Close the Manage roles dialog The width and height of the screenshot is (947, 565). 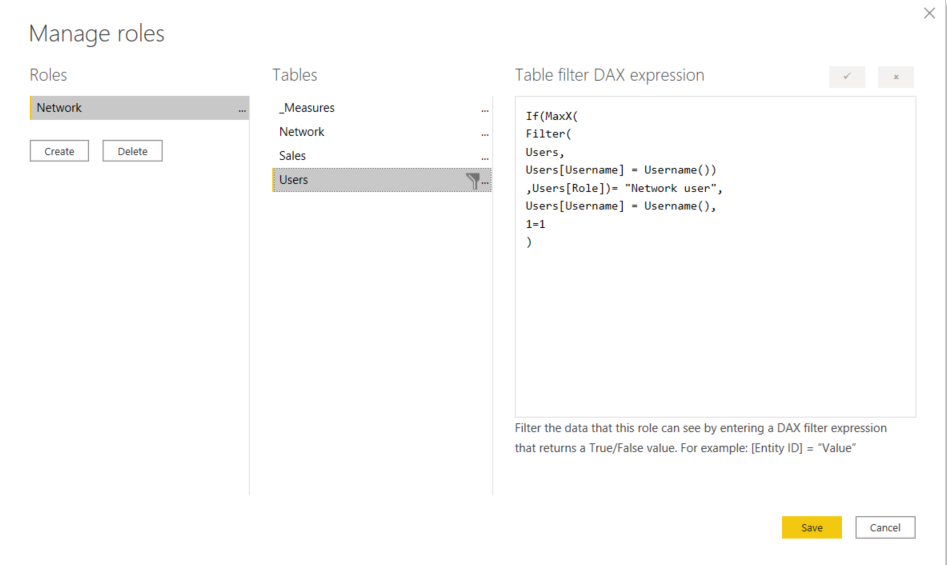coord(929,13)
